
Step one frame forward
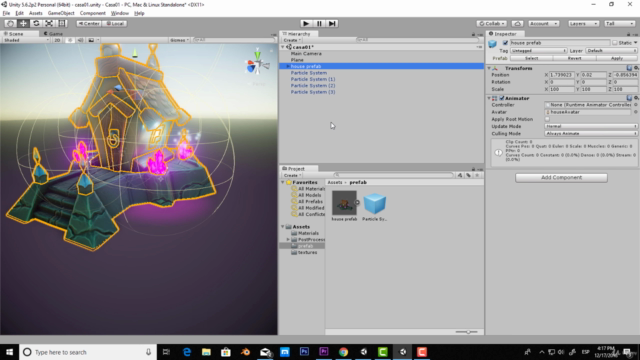[x=332, y=24]
